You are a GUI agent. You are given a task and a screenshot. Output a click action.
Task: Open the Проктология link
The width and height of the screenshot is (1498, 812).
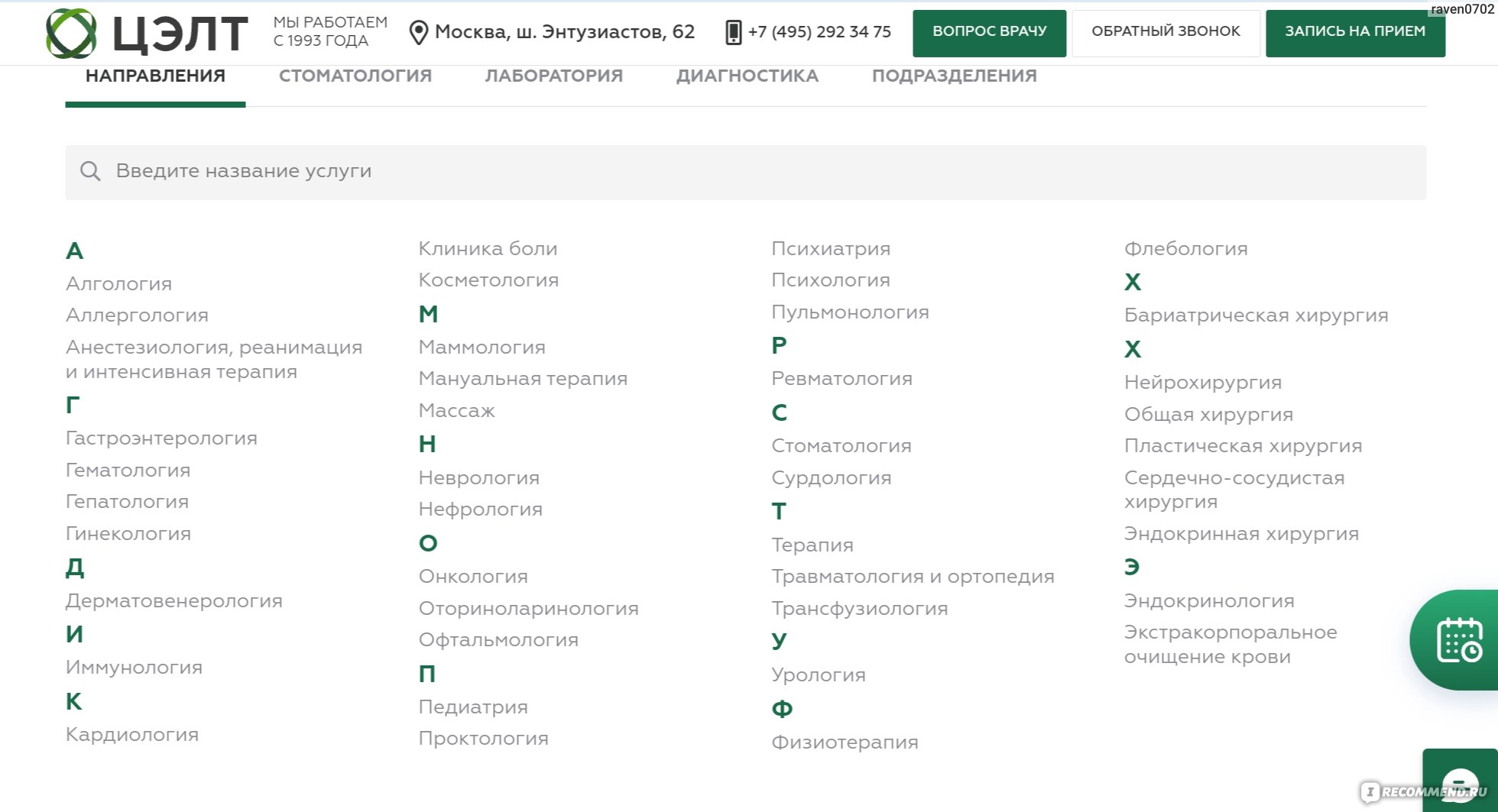484,739
